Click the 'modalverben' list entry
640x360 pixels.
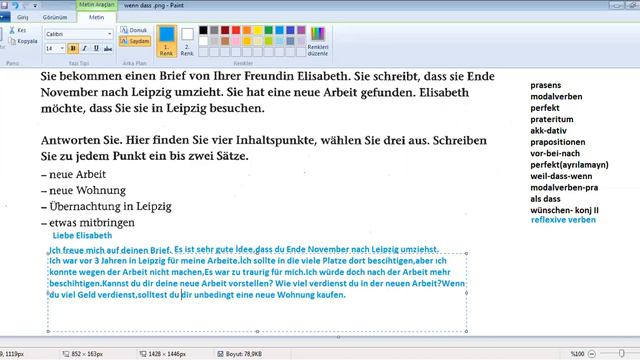tap(556, 97)
